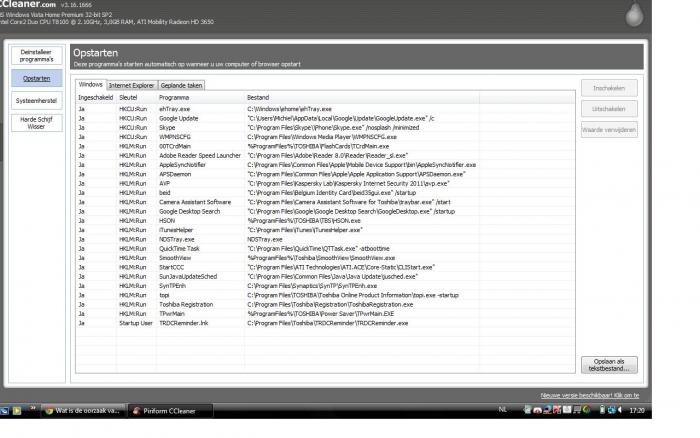Select the StartCCC startup entry
The image size is (700, 438).
pos(325,267)
